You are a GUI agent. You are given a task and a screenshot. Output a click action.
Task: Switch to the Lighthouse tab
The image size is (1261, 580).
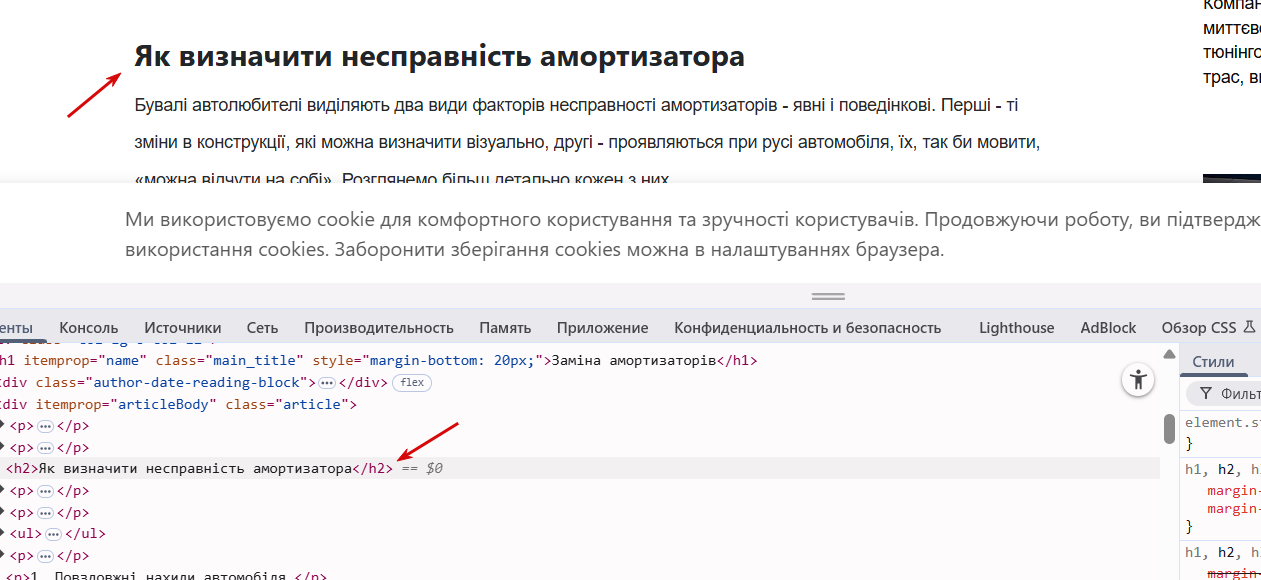[x=1016, y=327]
